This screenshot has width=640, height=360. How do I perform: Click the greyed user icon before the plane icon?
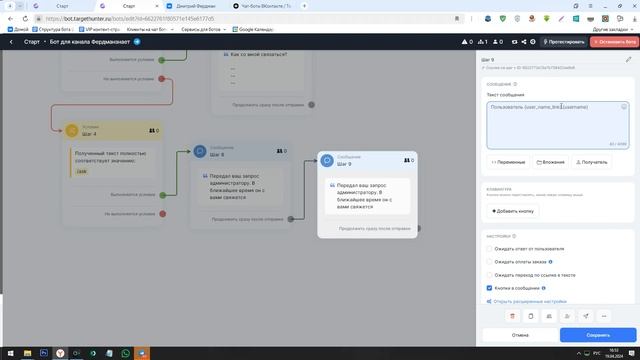point(567,316)
